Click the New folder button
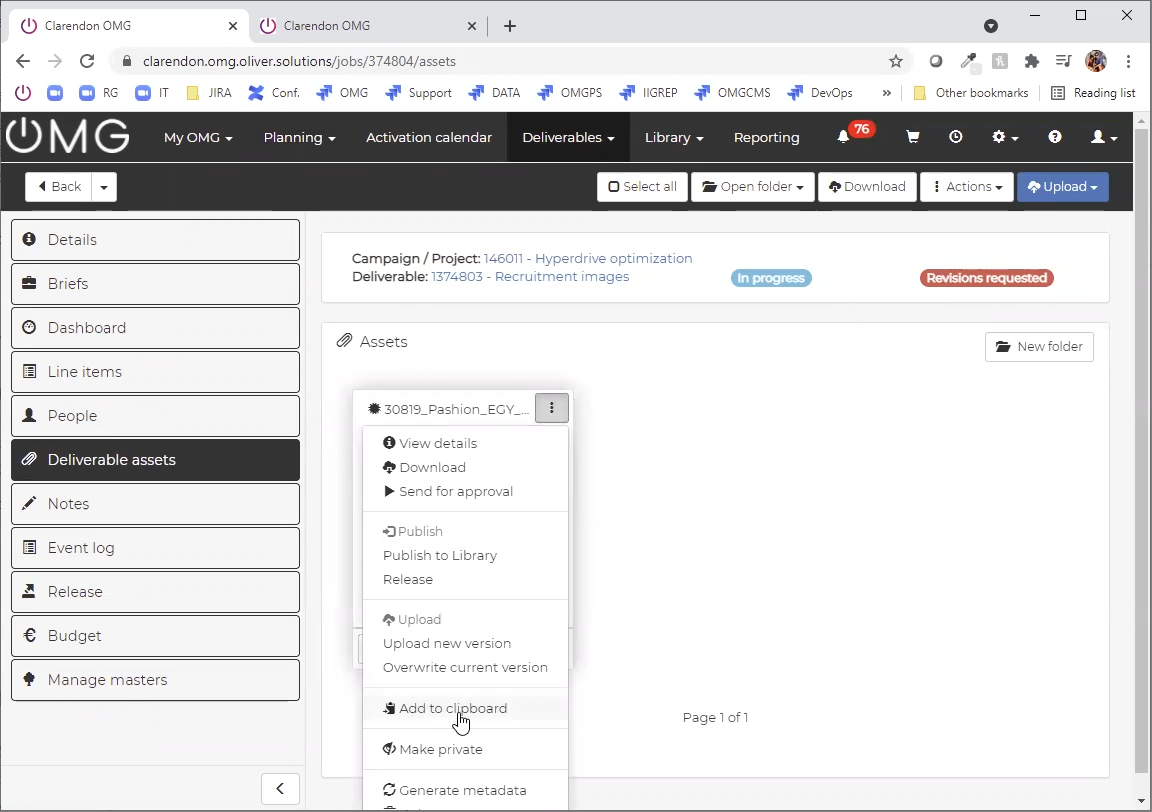Image resolution: width=1152 pixels, height=812 pixels. click(x=1039, y=347)
